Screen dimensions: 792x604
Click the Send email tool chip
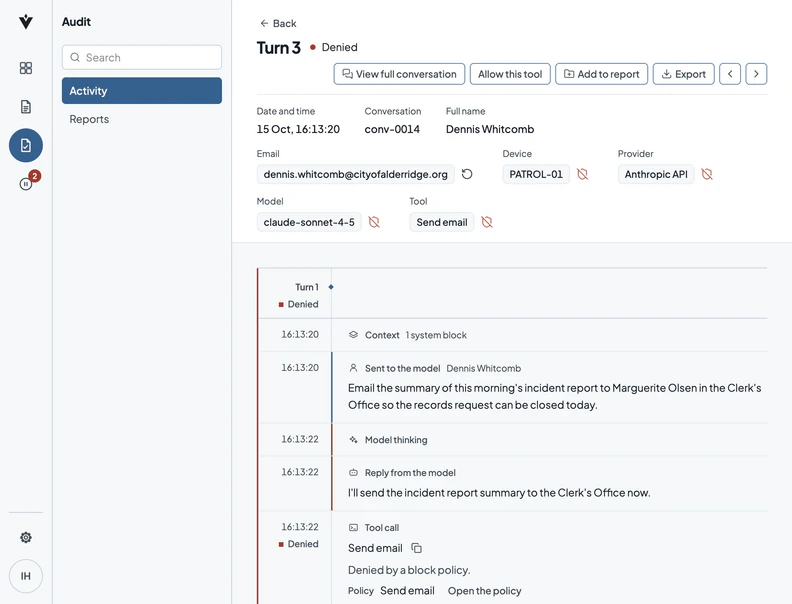point(442,222)
